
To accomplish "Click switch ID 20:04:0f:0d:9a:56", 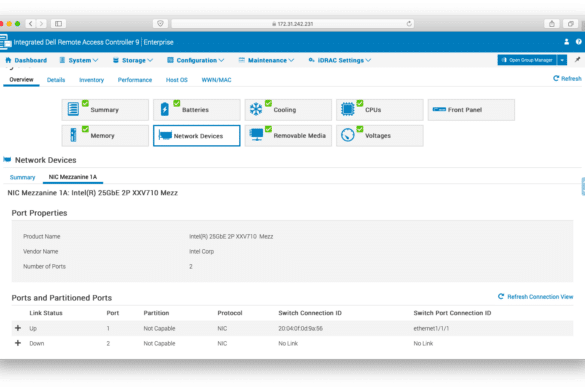I will click(x=300, y=328).
